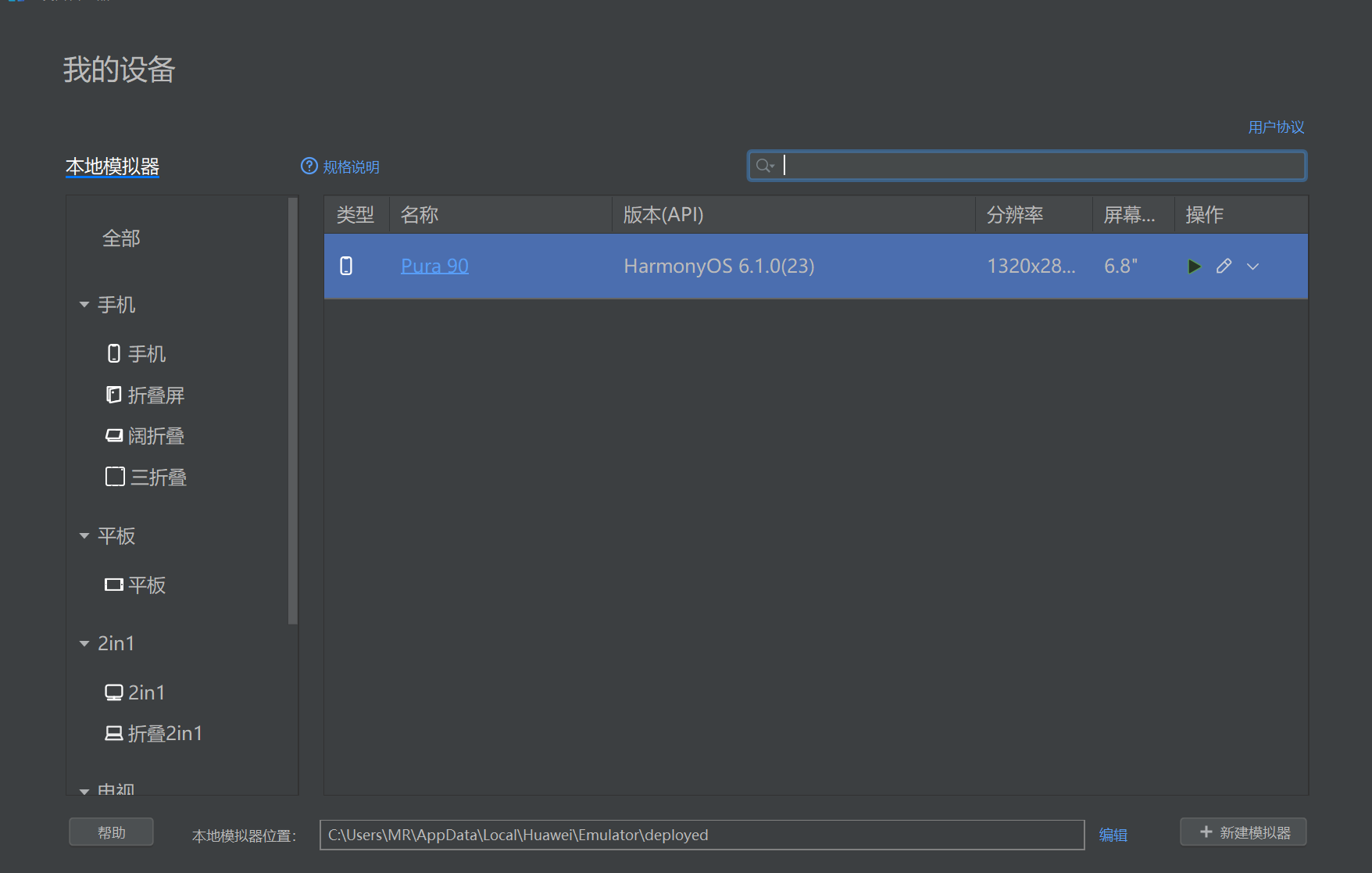Screen dimensions: 1372x873
Task: Select the 2in1 device type item
Action: click(x=135, y=692)
